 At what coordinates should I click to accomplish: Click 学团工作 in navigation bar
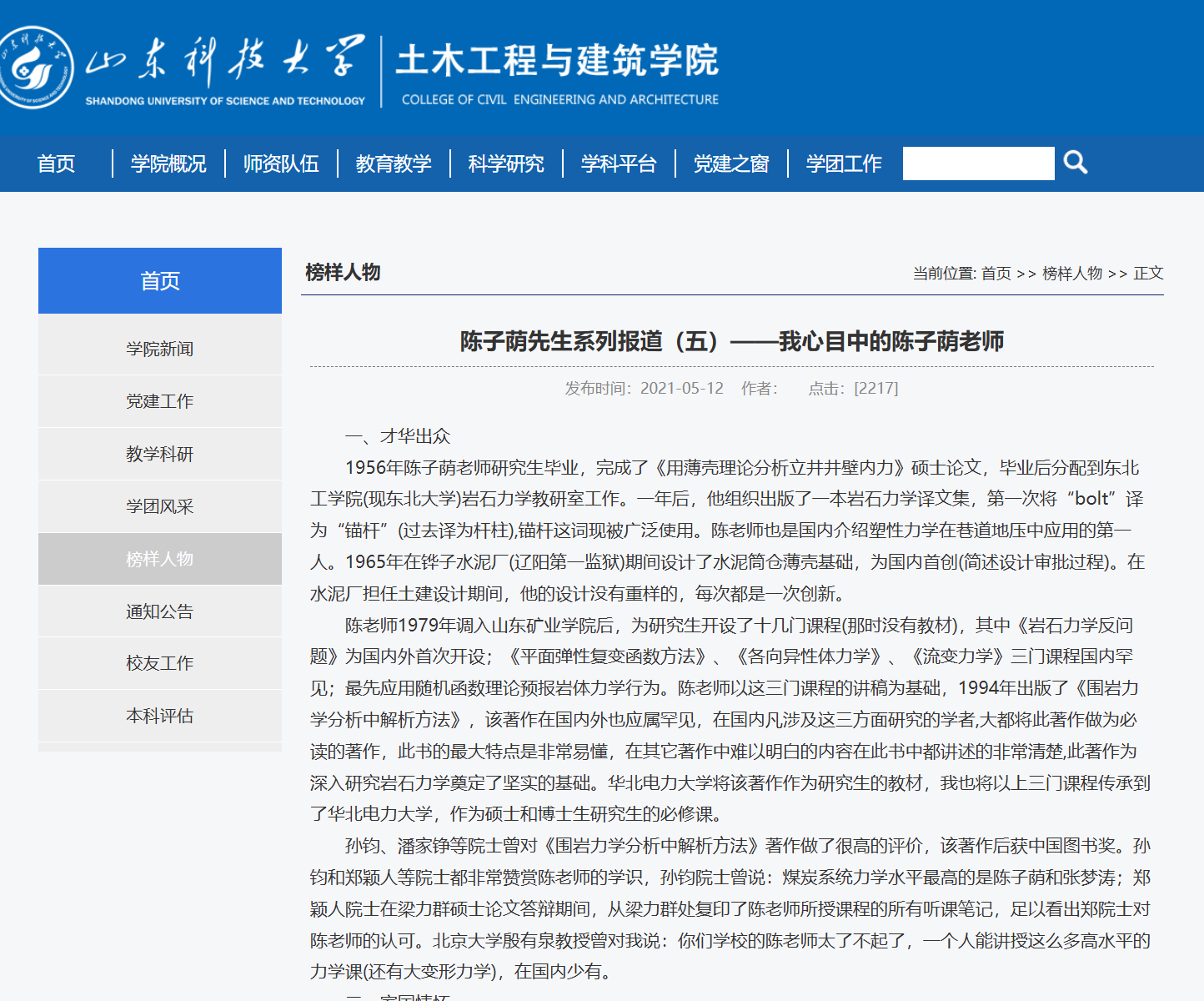point(844,163)
